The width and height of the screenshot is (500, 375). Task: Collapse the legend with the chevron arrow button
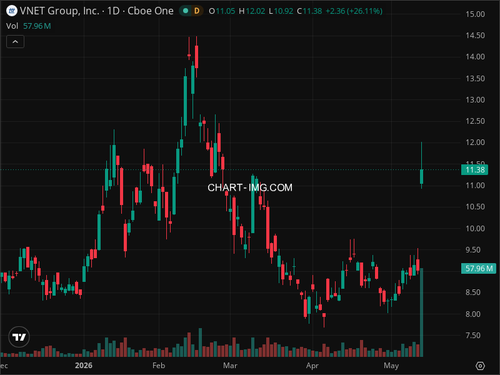(x=15, y=42)
